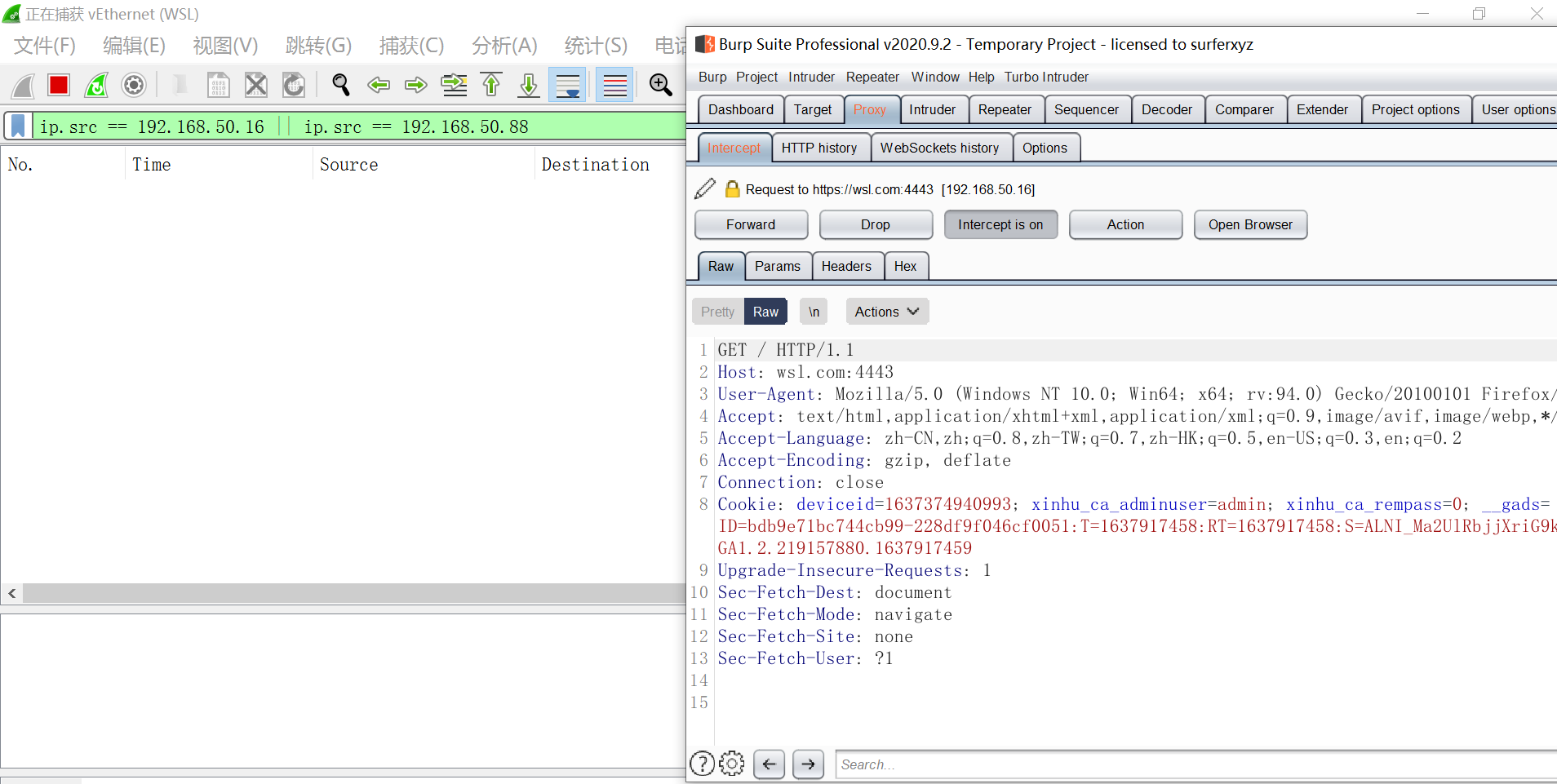Expand the Actions dropdown
Viewport: 1557px width, 784px height.
[887, 312]
